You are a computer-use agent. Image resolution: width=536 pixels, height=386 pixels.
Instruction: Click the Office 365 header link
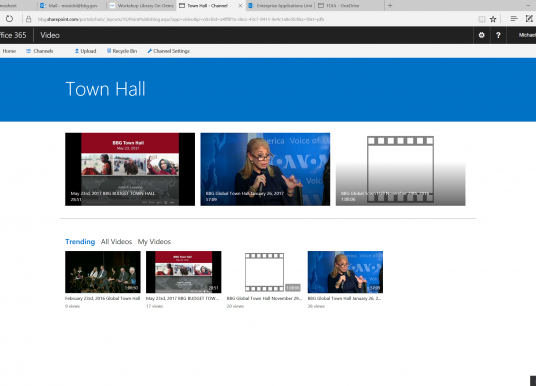pyautogui.click(x=13, y=35)
